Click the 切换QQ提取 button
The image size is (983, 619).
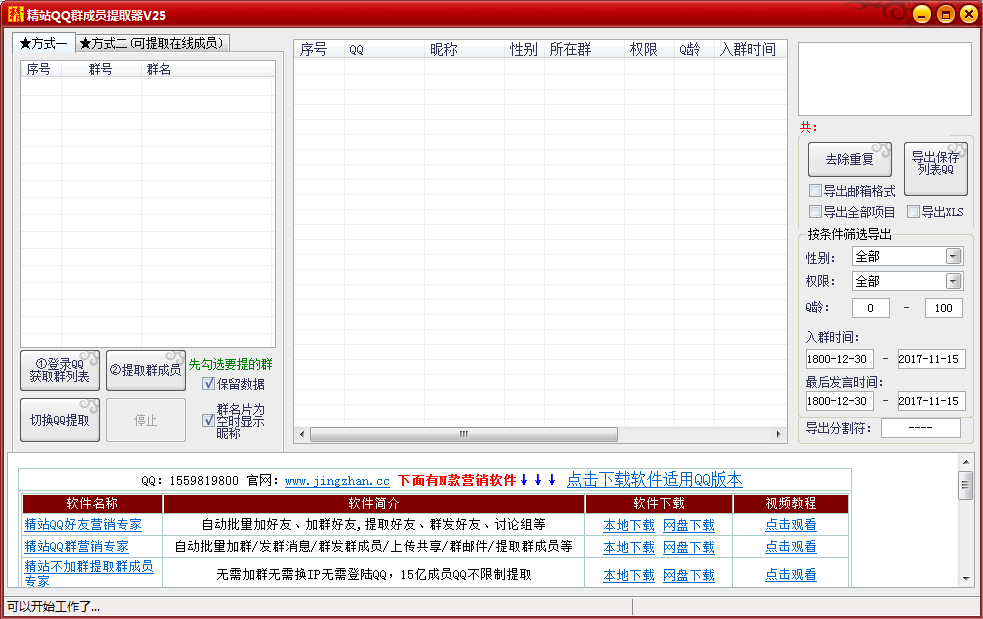click(60, 420)
